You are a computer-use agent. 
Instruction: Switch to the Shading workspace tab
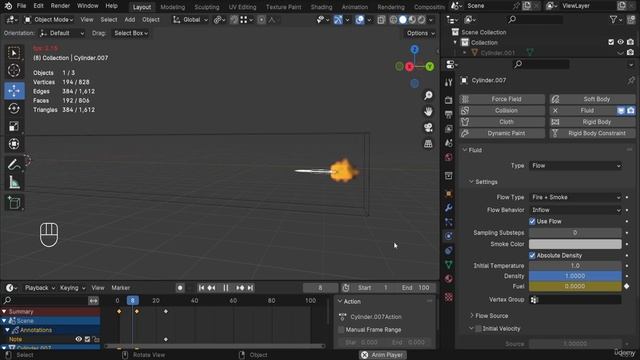point(321,7)
